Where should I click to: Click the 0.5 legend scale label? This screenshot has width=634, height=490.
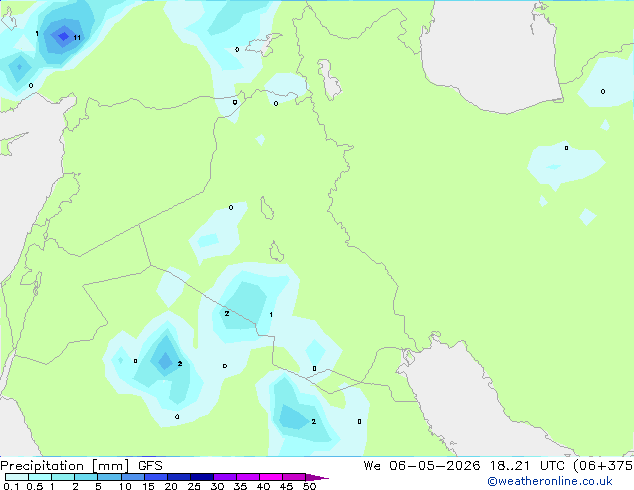(35, 486)
